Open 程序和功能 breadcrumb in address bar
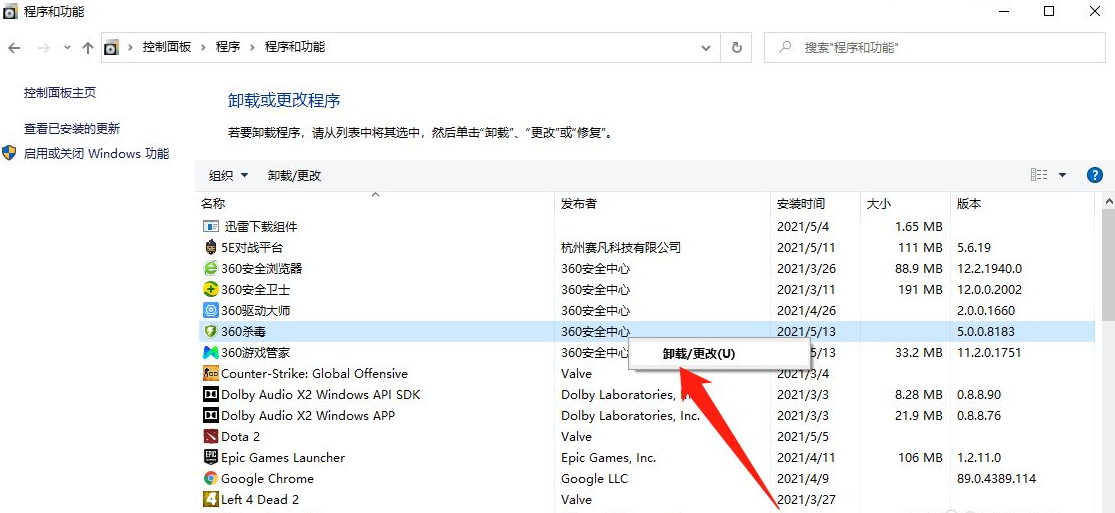 pyautogui.click(x=295, y=47)
